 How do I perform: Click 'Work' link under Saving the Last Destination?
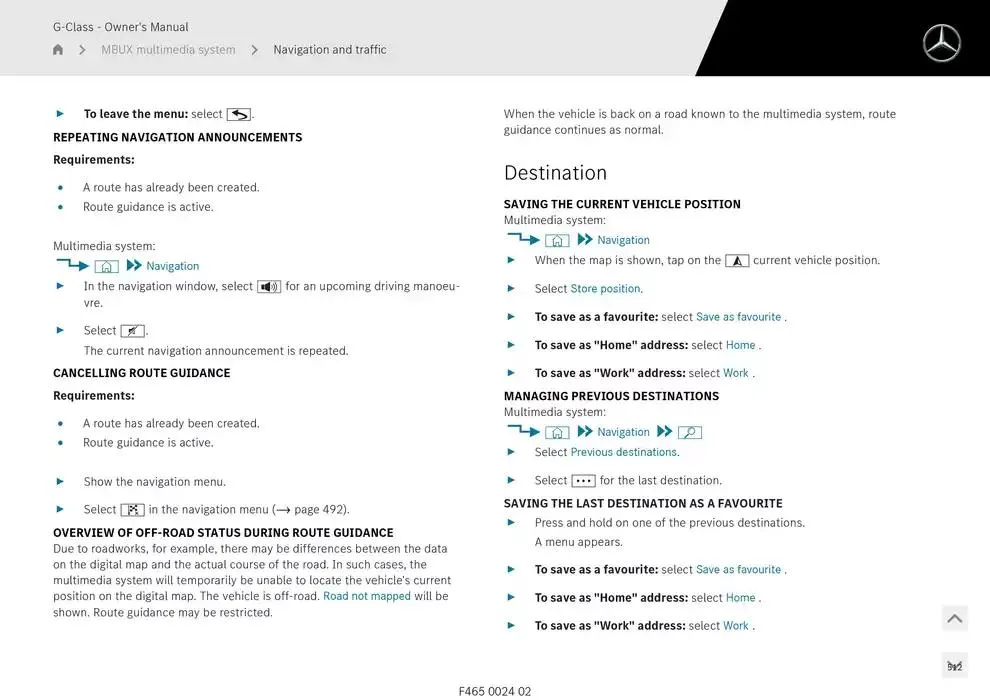[736, 626]
